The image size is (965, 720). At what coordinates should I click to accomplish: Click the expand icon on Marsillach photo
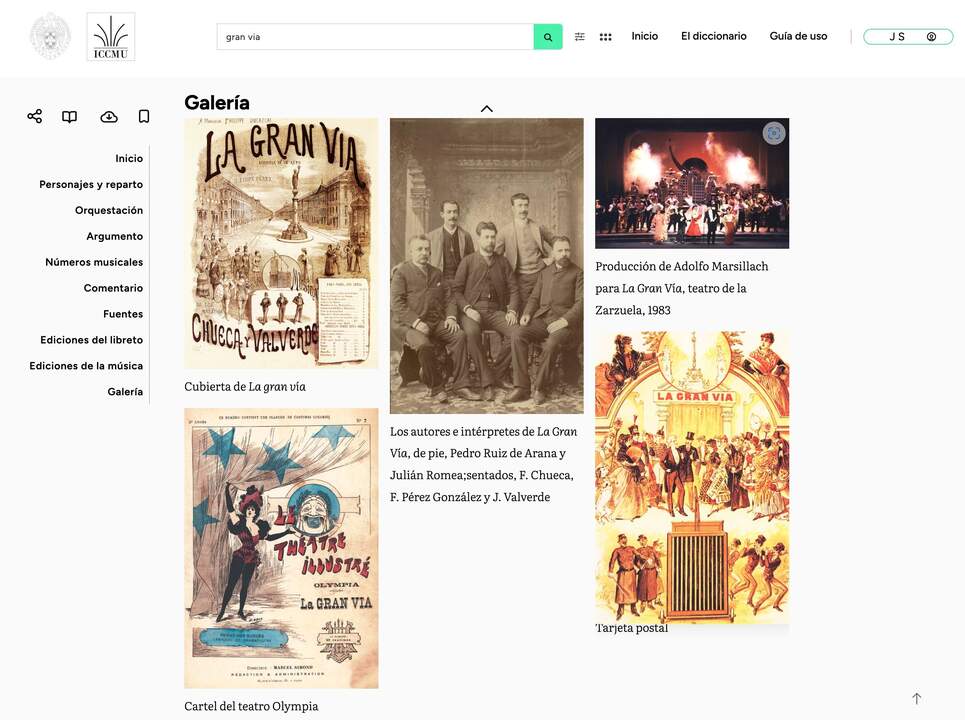pyautogui.click(x=774, y=133)
